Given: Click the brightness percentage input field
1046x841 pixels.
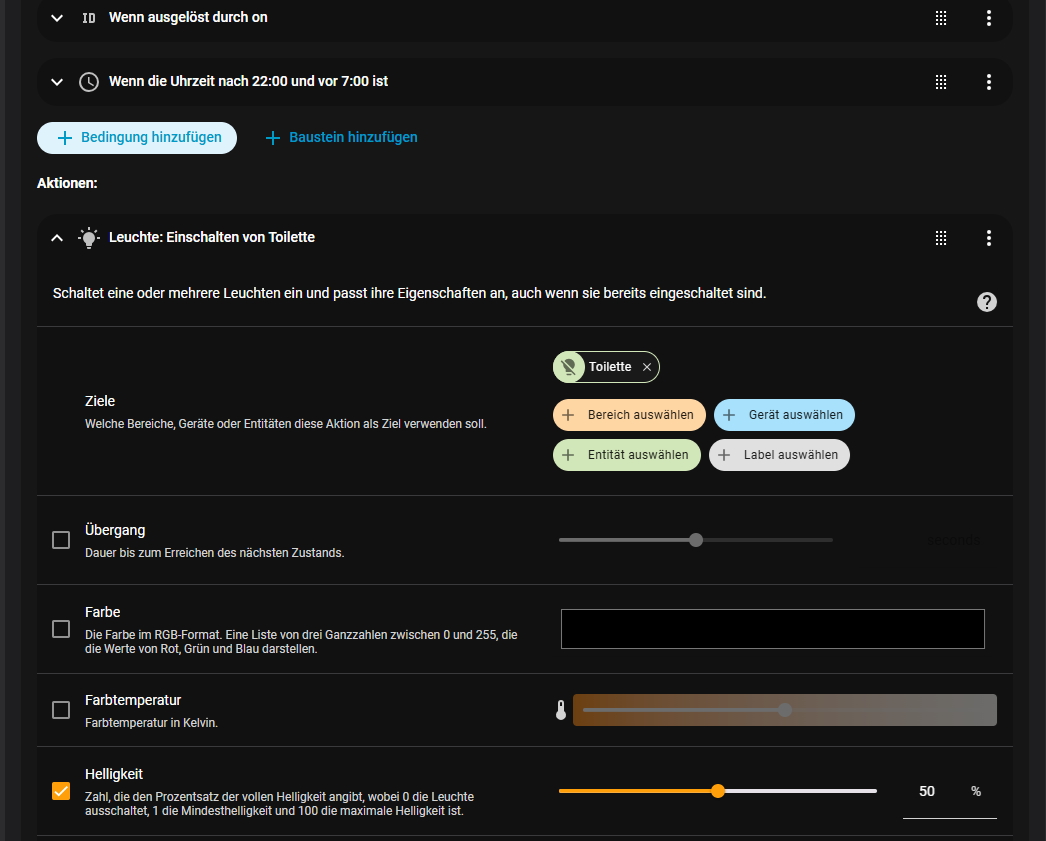Looking at the screenshot, I should tap(926, 791).
